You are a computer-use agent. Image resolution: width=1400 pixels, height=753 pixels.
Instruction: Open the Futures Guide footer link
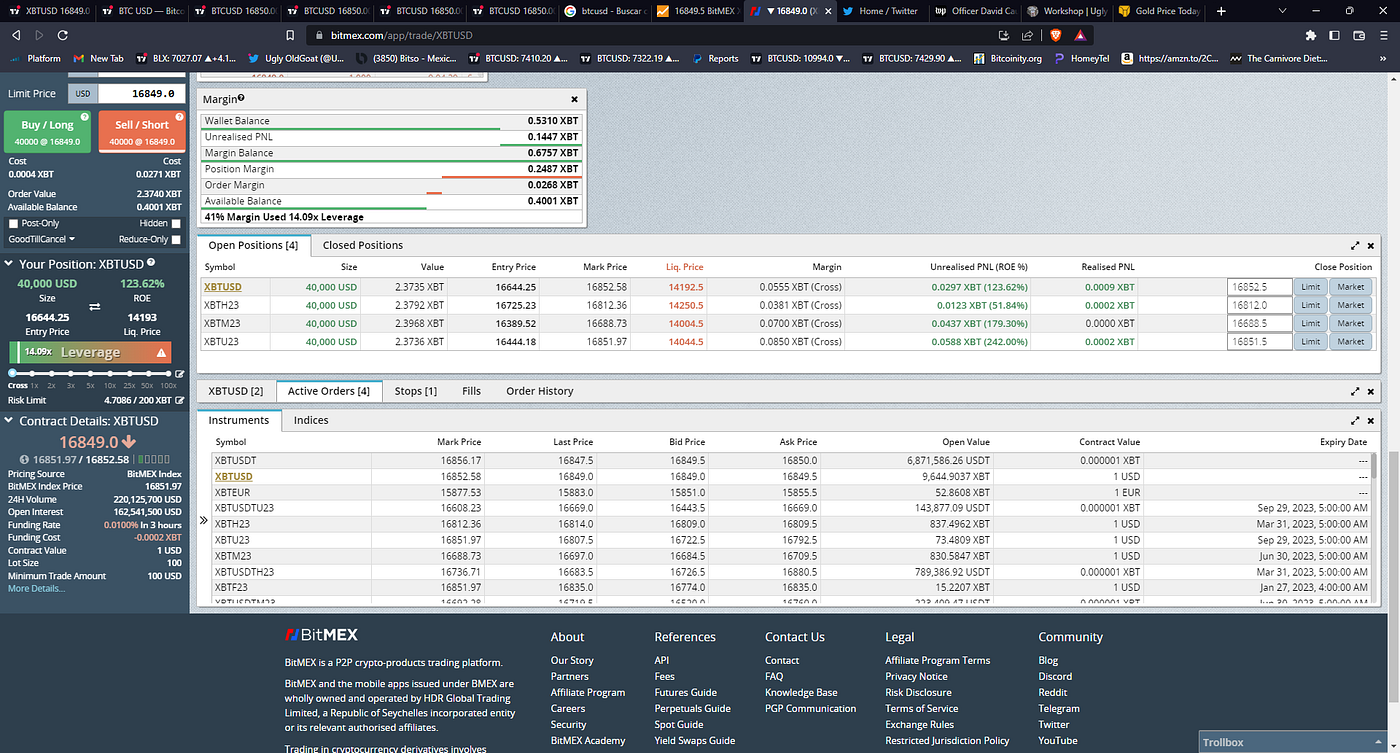pyautogui.click(x=685, y=692)
